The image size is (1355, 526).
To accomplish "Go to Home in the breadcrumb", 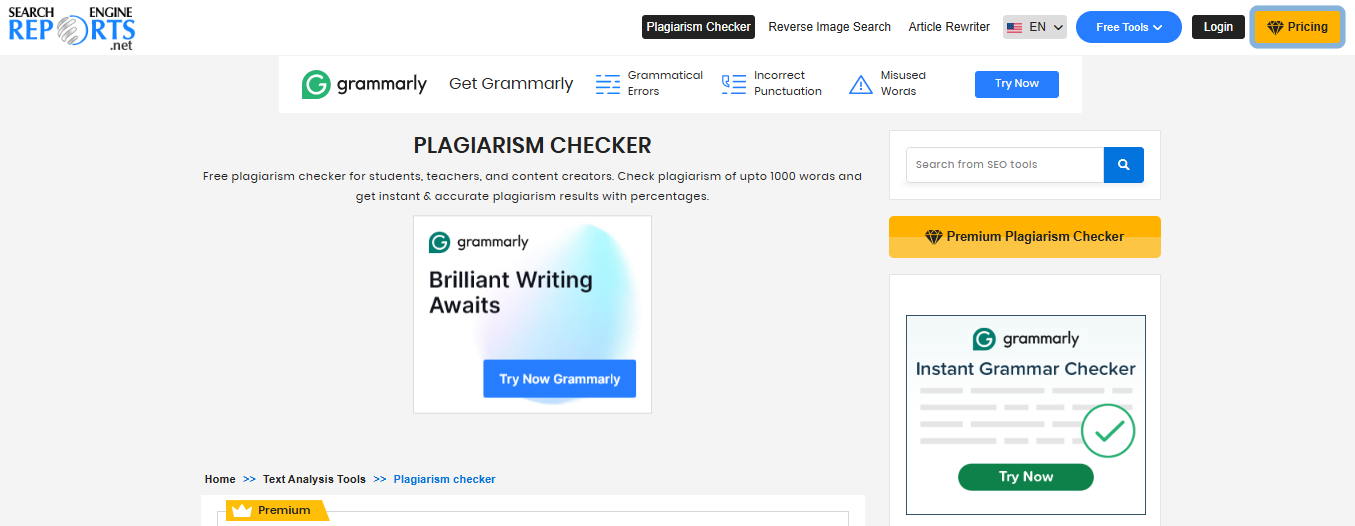I will tap(220, 479).
